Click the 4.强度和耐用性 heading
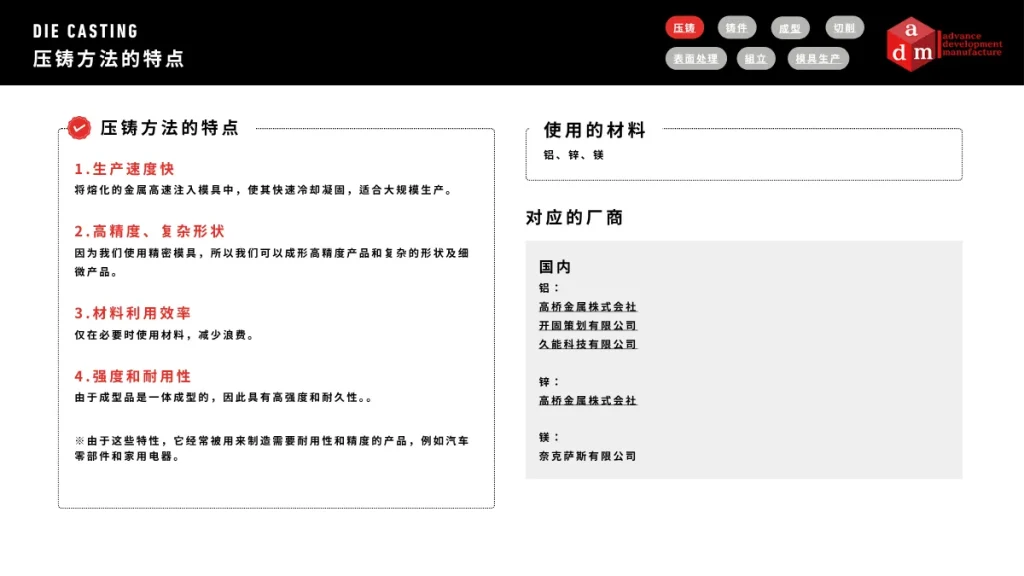 coord(132,377)
